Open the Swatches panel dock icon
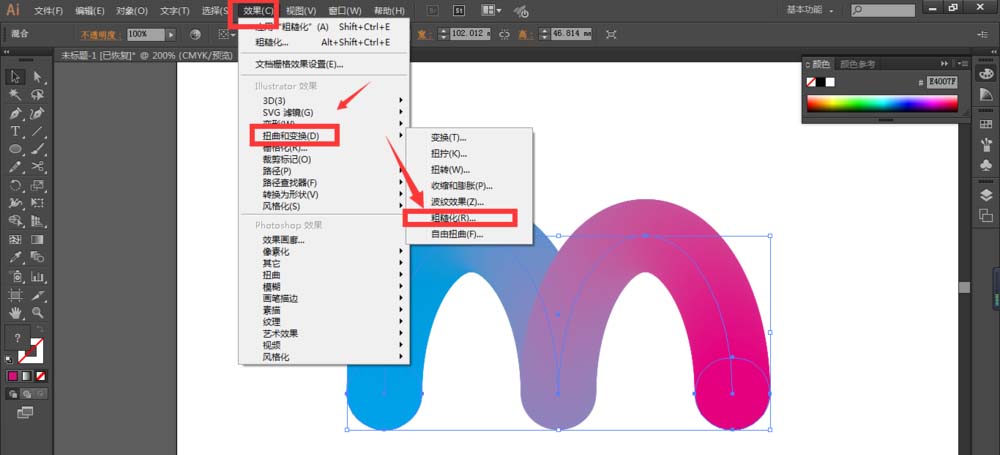Image resolution: width=1000 pixels, height=455 pixels. click(986, 124)
